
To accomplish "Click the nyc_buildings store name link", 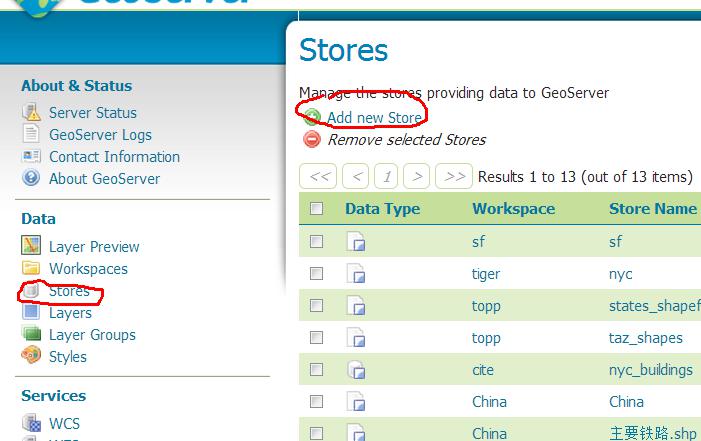I will pyautogui.click(x=651, y=370).
